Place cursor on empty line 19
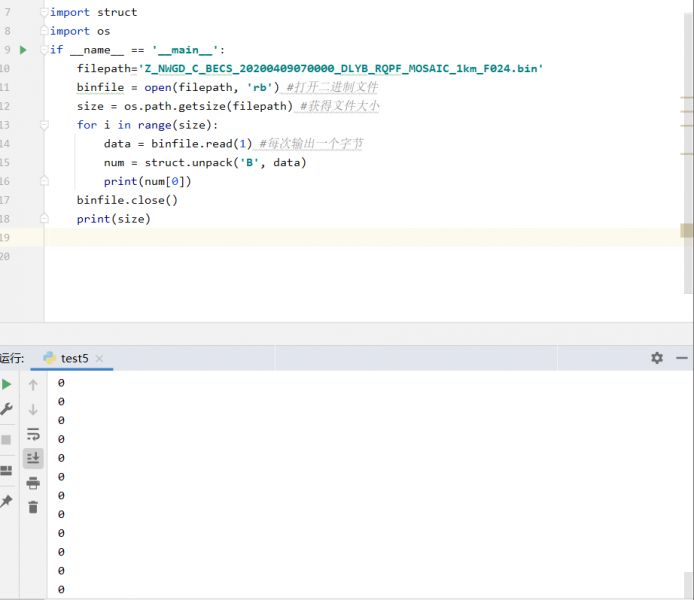The image size is (694, 600). click(300, 237)
